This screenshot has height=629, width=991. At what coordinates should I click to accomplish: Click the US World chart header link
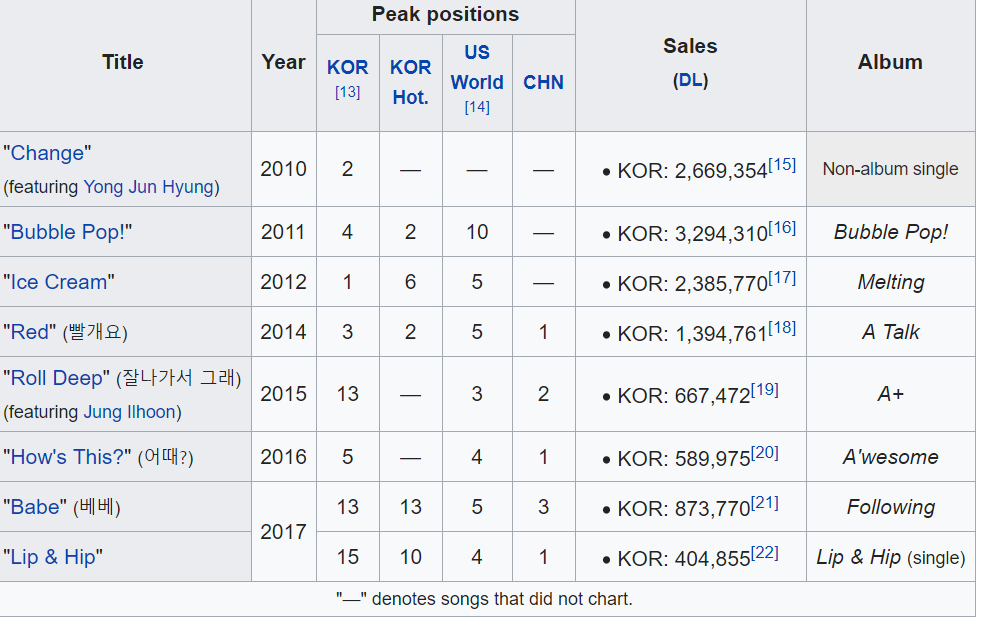point(477,67)
